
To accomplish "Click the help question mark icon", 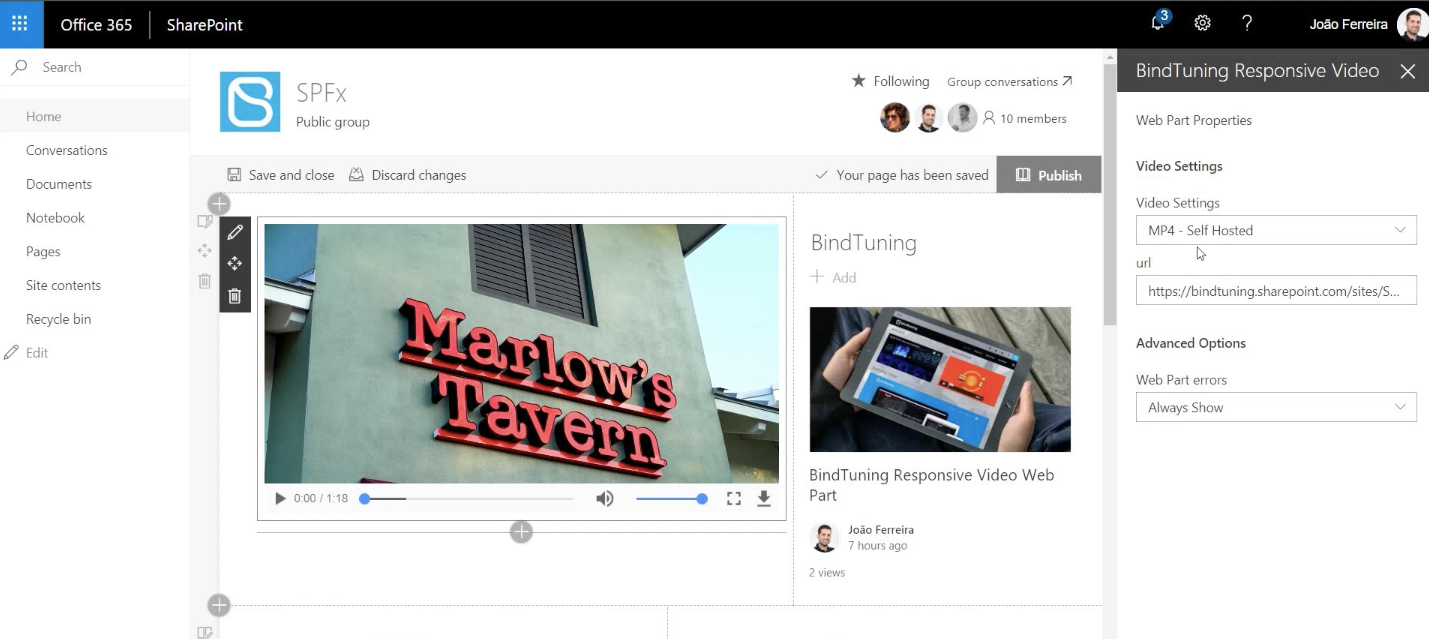I will [x=1247, y=24].
